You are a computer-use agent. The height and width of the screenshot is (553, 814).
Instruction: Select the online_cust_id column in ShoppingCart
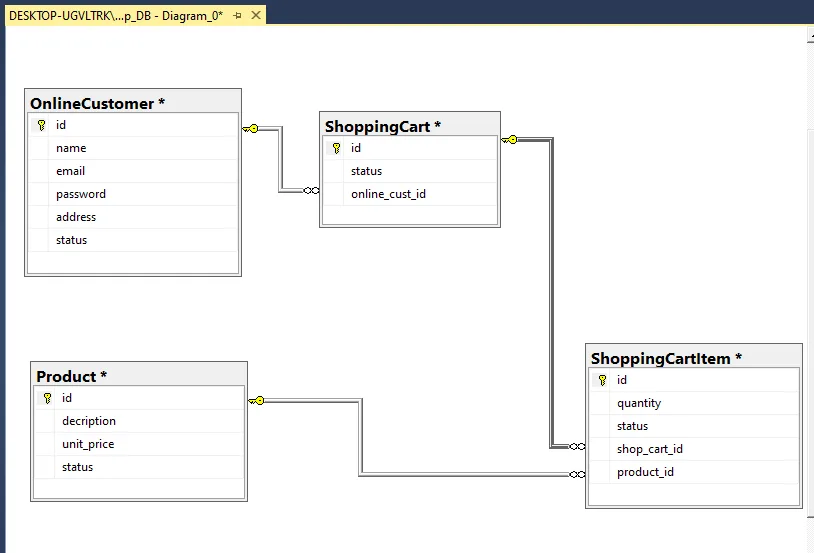[x=410, y=194]
